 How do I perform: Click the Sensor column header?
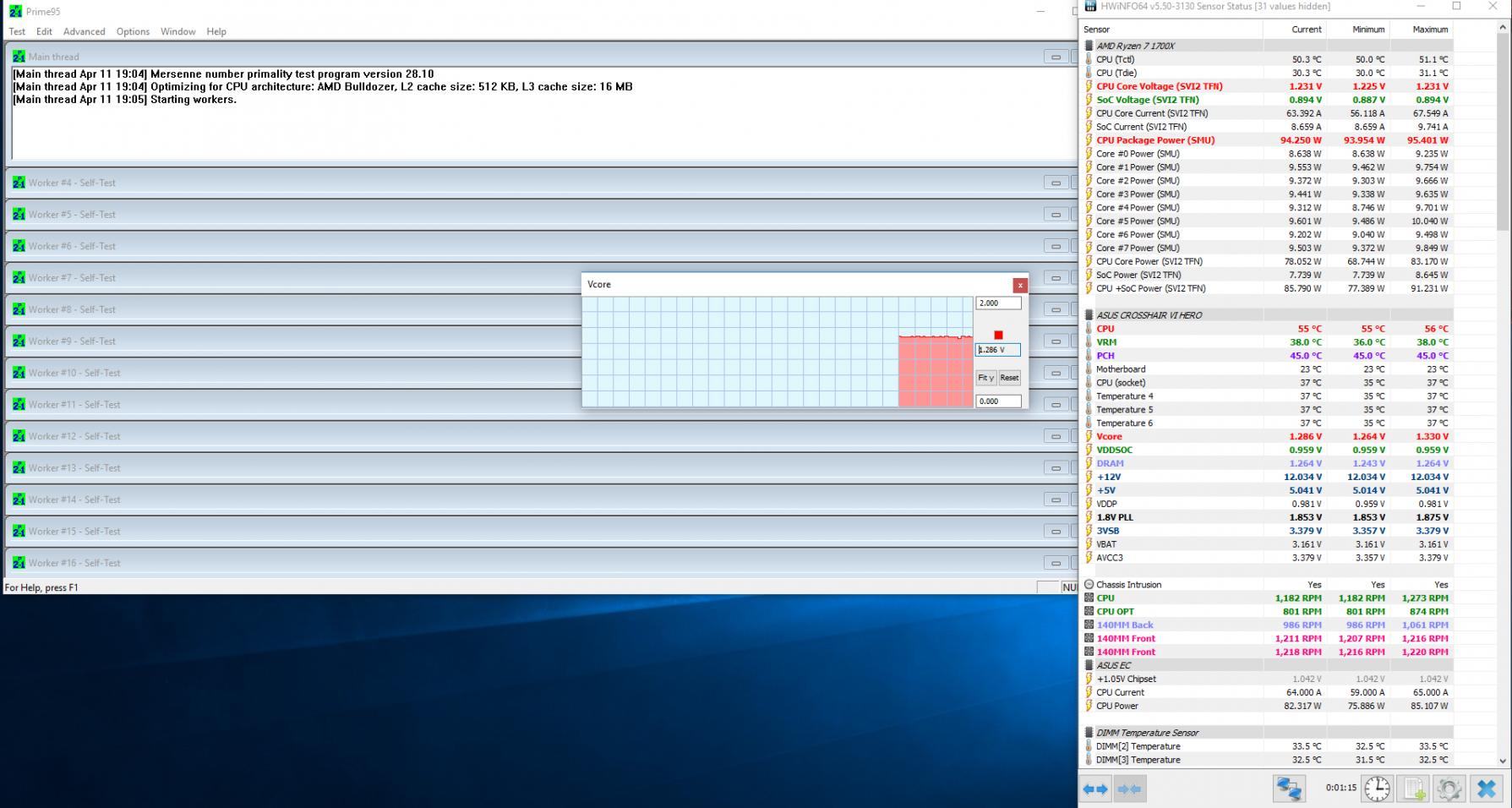[1171, 30]
